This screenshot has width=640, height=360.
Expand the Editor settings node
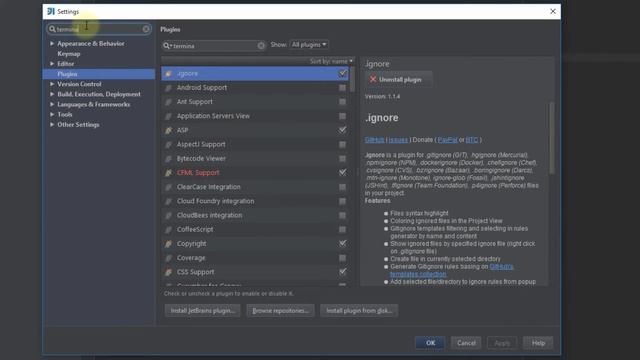[52, 64]
